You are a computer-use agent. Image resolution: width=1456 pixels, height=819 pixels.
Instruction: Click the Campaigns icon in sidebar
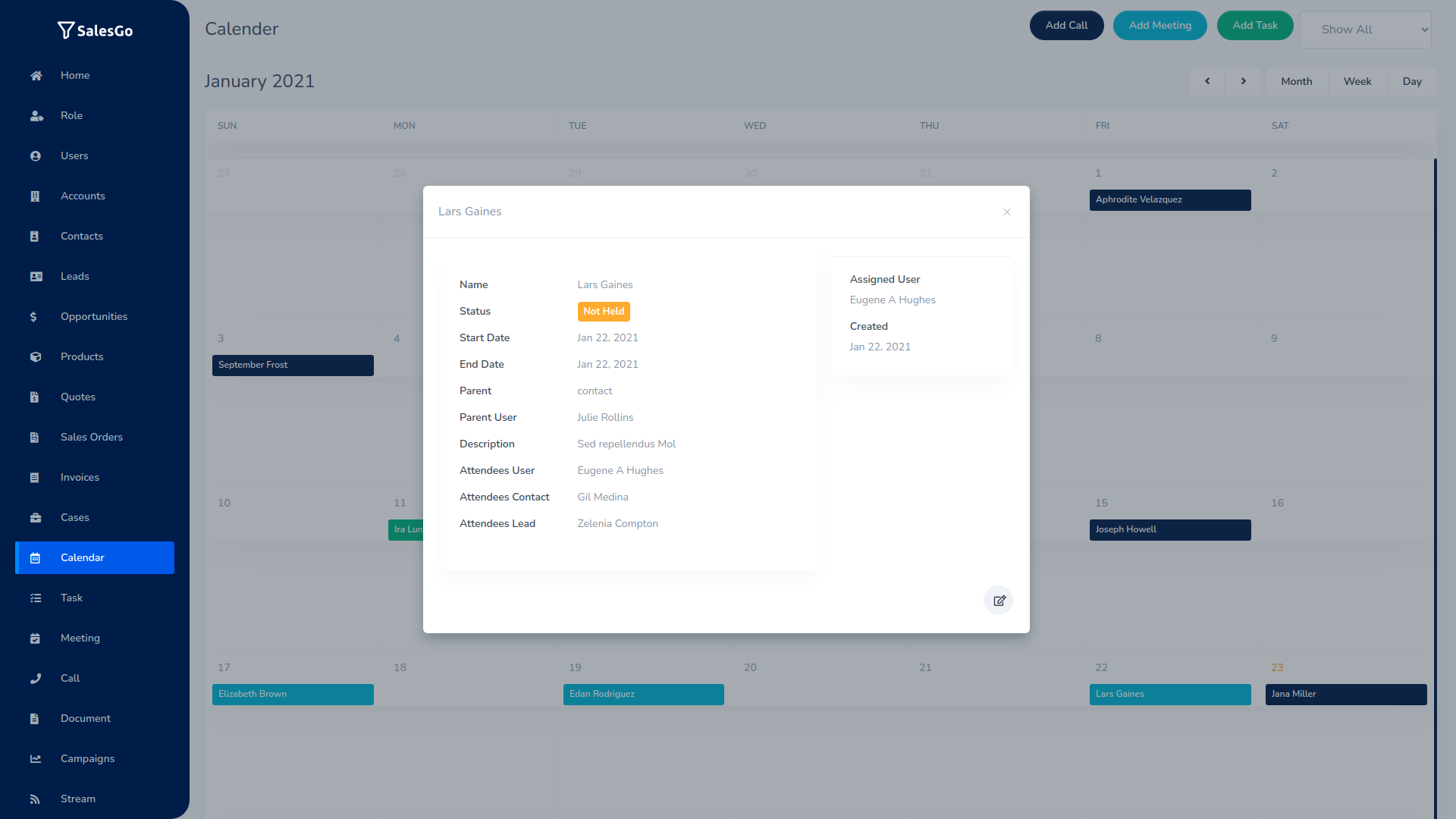click(35, 758)
